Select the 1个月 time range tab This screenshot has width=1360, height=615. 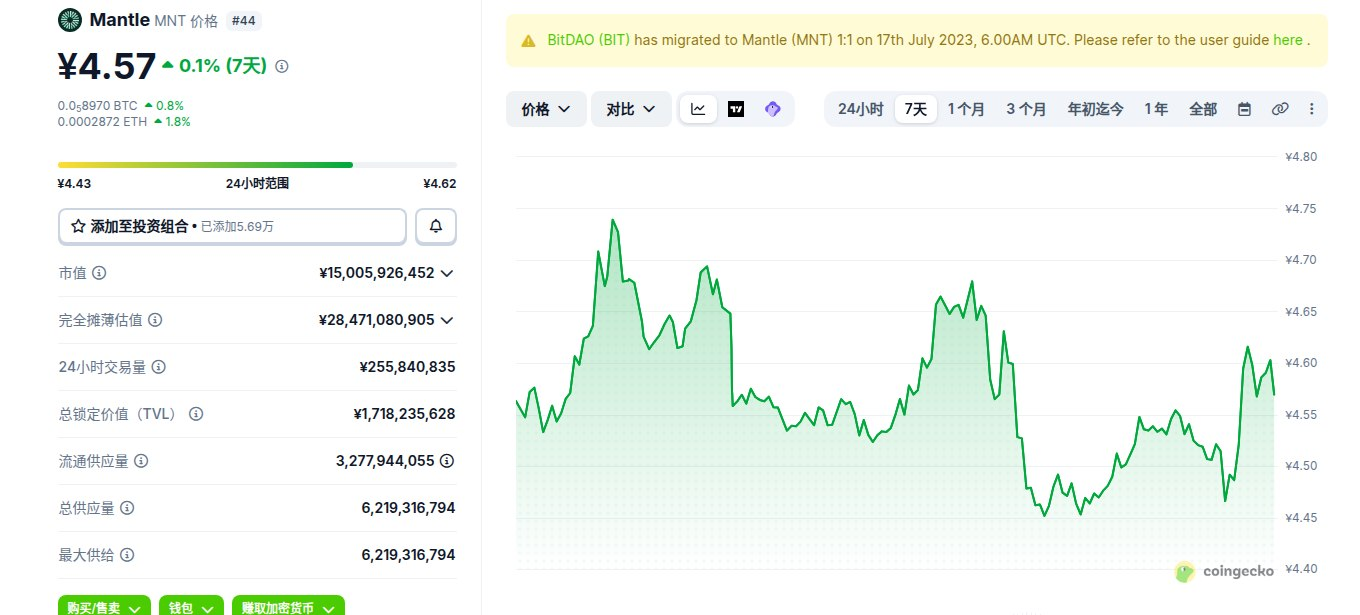click(966, 109)
